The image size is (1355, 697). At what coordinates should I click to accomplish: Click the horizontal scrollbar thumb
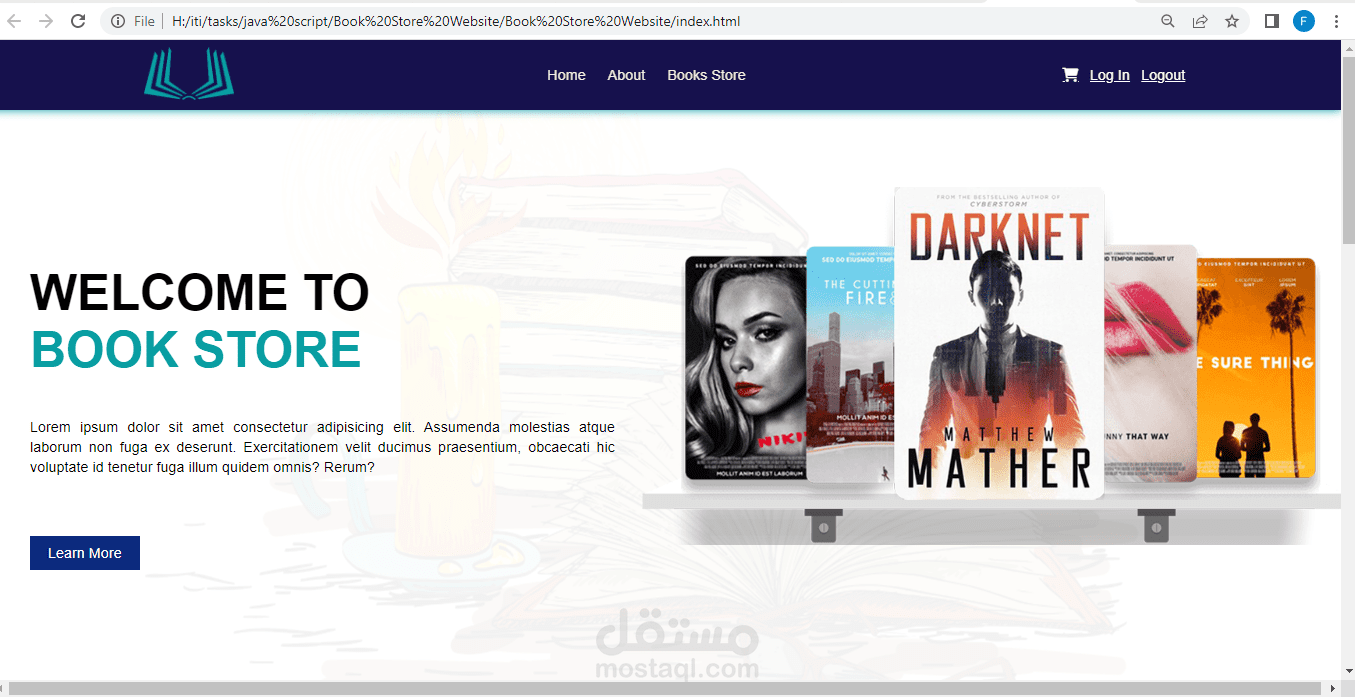click(x=665, y=688)
